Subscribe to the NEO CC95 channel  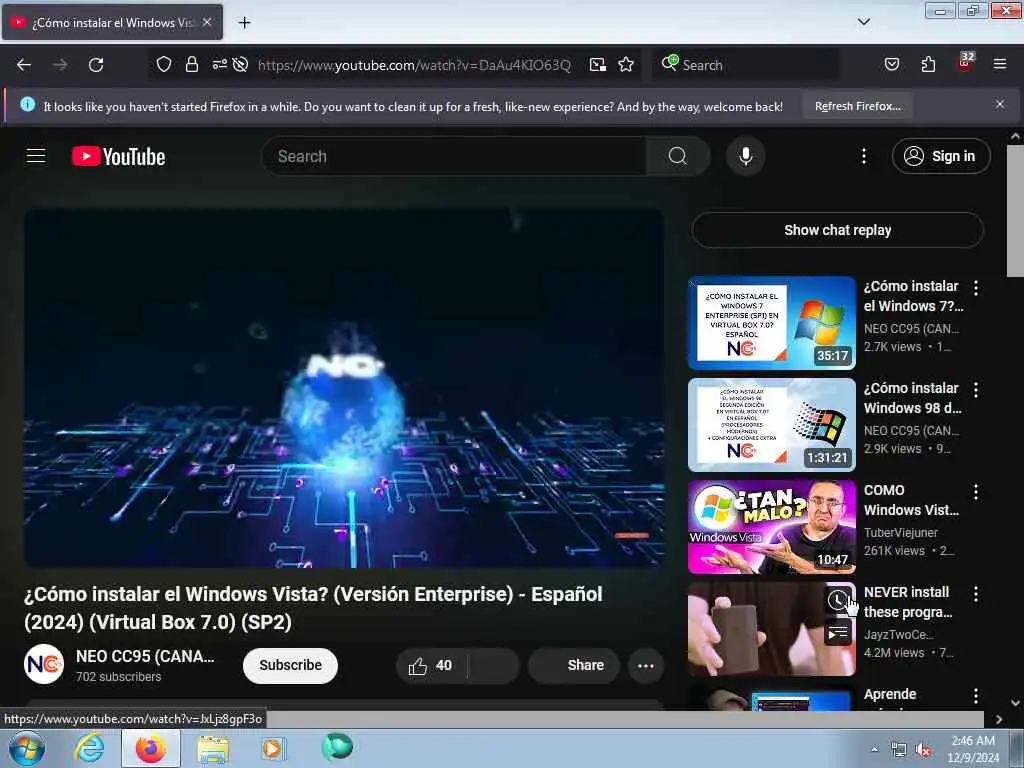(290, 665)
